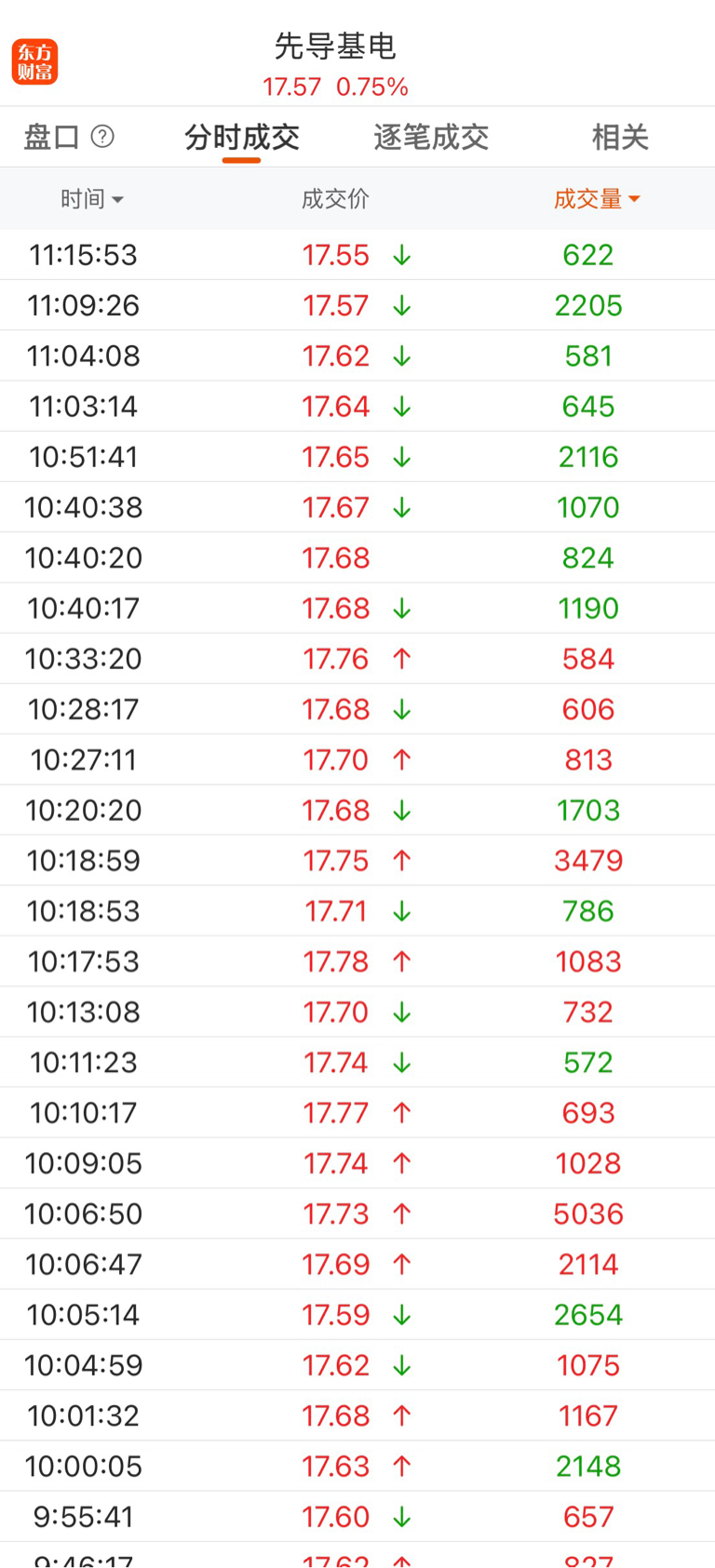715x1568 pixels.
Task: Tap the 东方财富 app logo icon
Action: click(34, 62)
